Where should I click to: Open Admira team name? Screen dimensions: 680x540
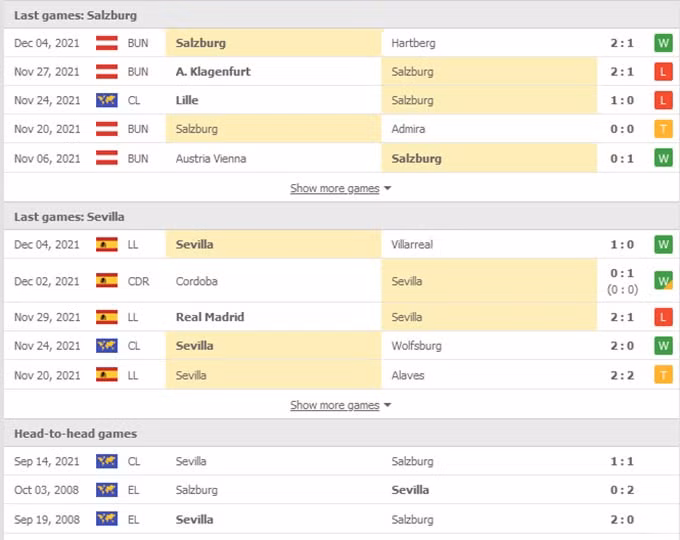click(408, 129)
